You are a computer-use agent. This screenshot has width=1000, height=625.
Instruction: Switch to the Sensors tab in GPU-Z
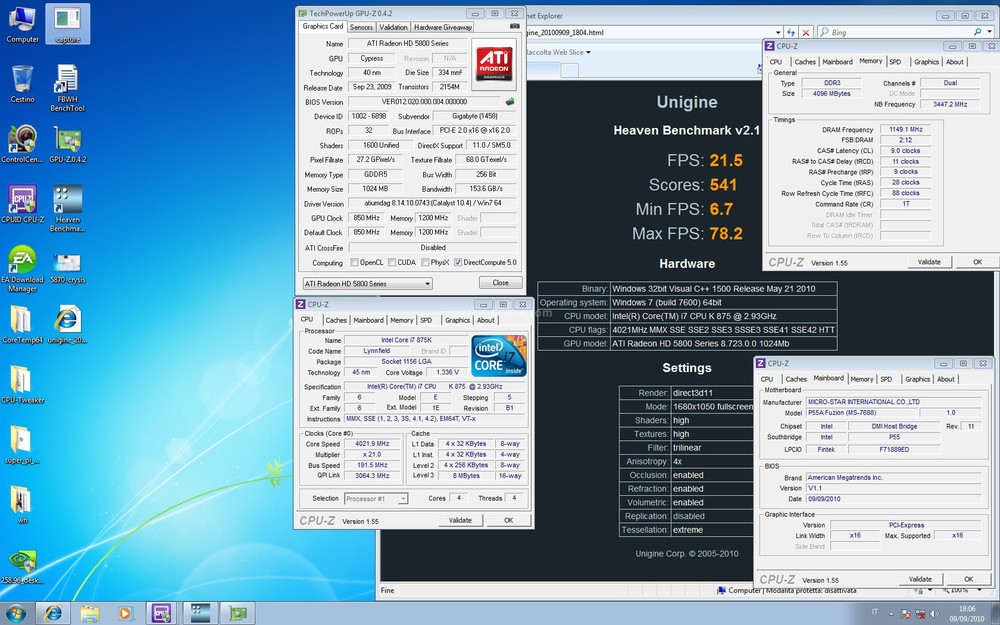pyautogui.click(x=361, y=27)
